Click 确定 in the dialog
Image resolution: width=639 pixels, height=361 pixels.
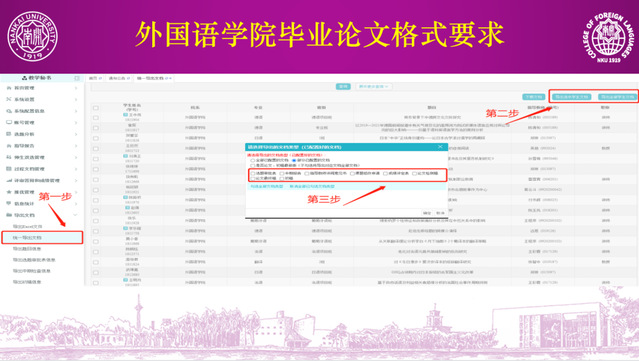427,213
